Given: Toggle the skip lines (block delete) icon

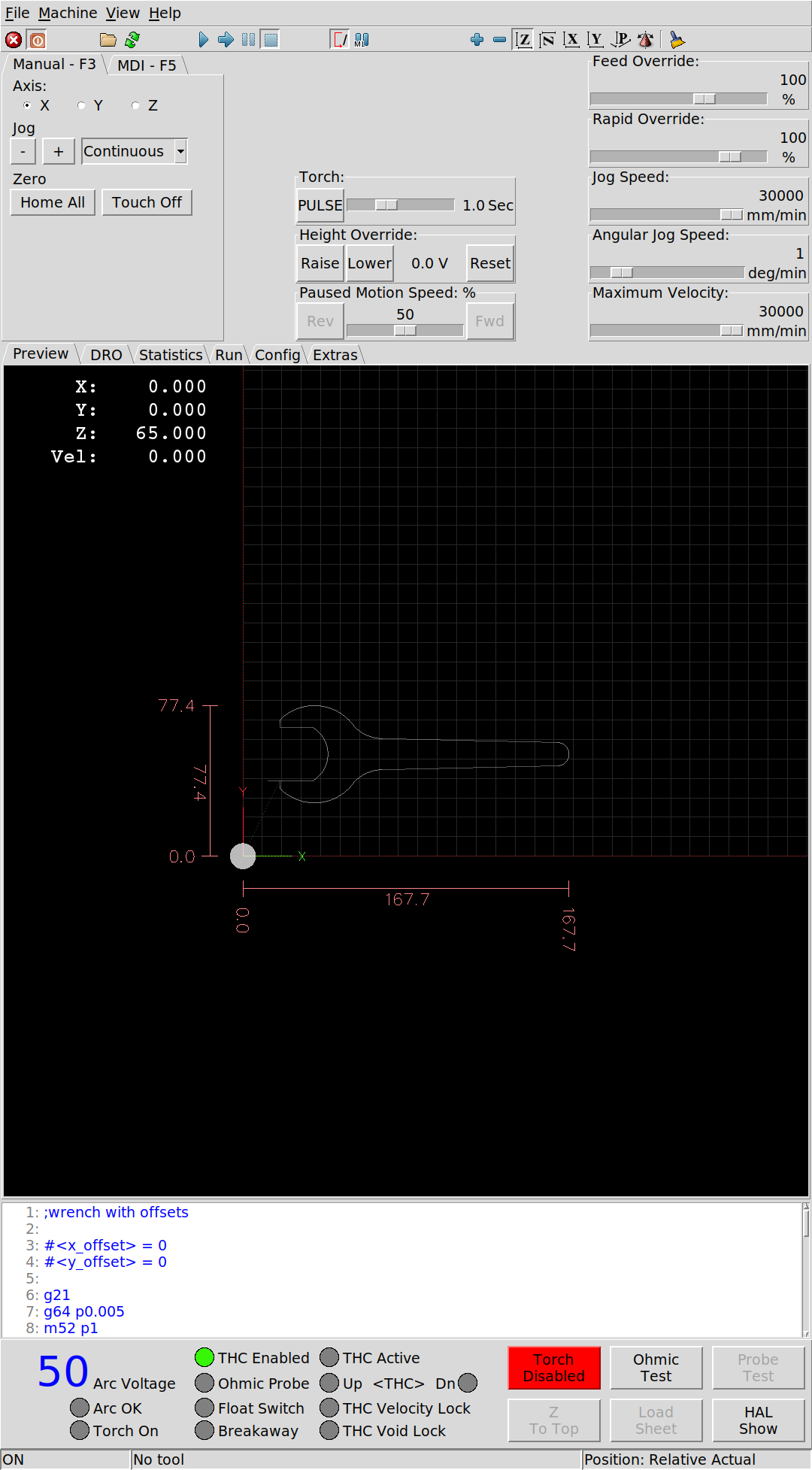Looking at the screenshot, I should pos(340,40).
